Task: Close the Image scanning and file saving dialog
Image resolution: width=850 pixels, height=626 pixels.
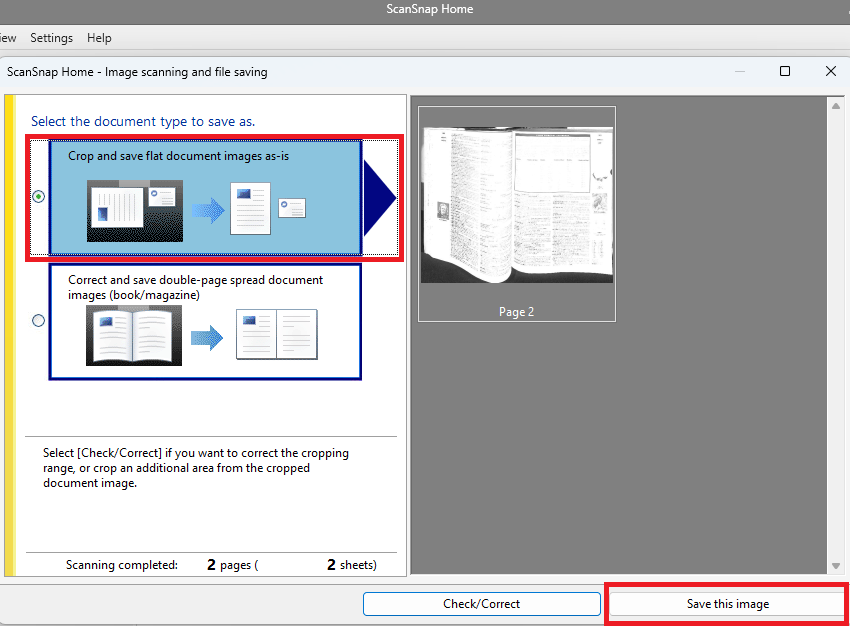Action: (x=831, y=71)
